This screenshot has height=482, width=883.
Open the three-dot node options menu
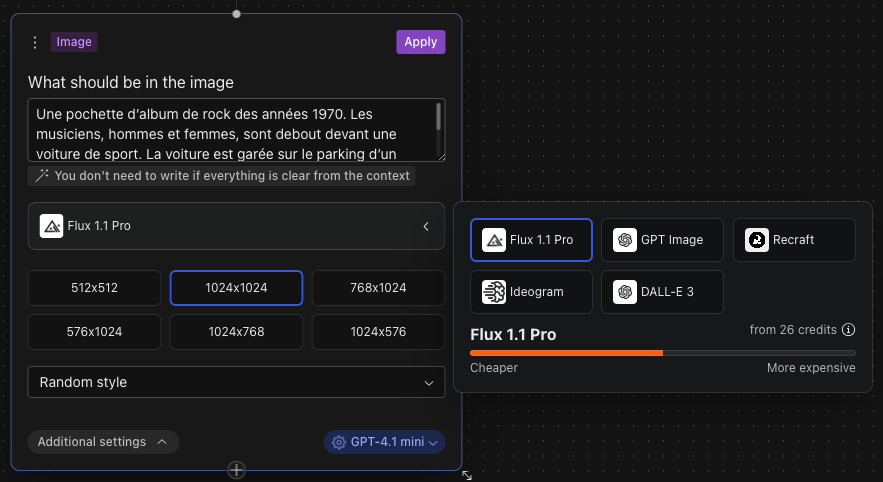[x=35, y=42]
